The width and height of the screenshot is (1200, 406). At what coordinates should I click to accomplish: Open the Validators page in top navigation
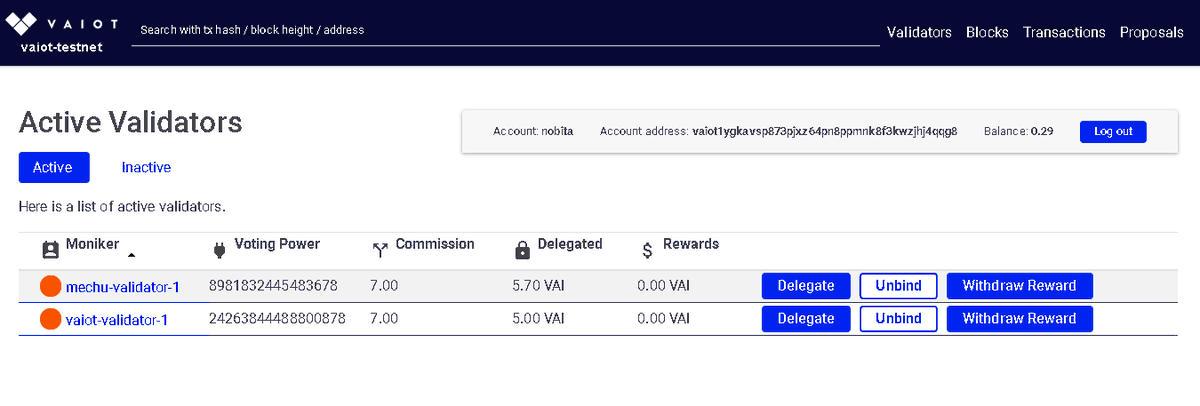pyautogui.click(x=919, y=32)
